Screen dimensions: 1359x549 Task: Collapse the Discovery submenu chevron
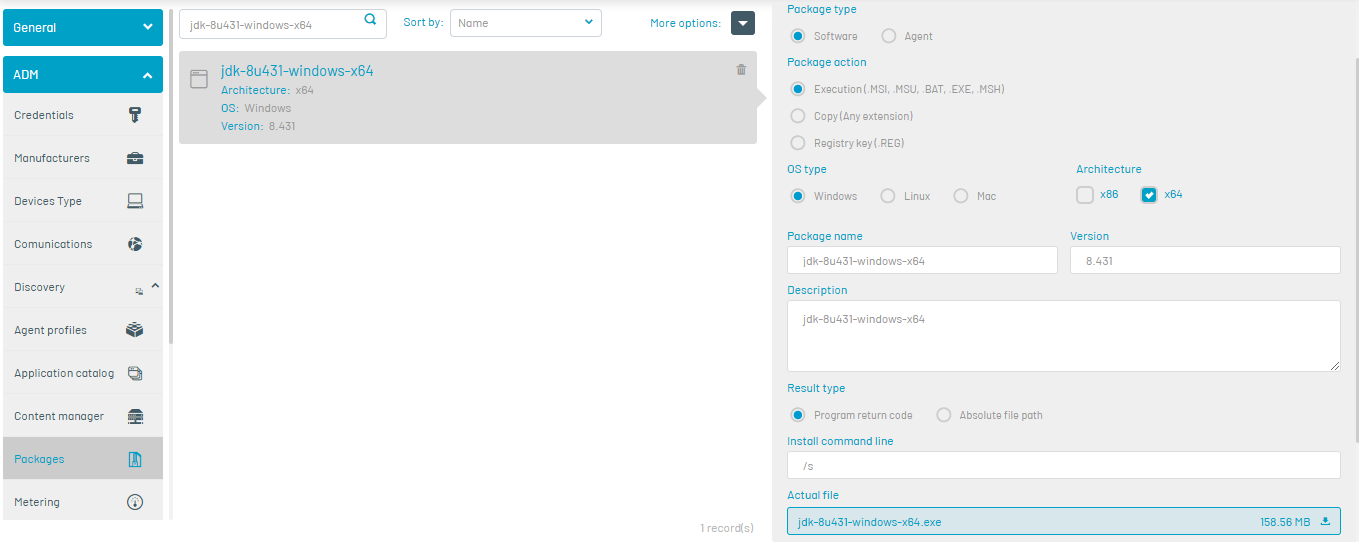click(155, 286)
